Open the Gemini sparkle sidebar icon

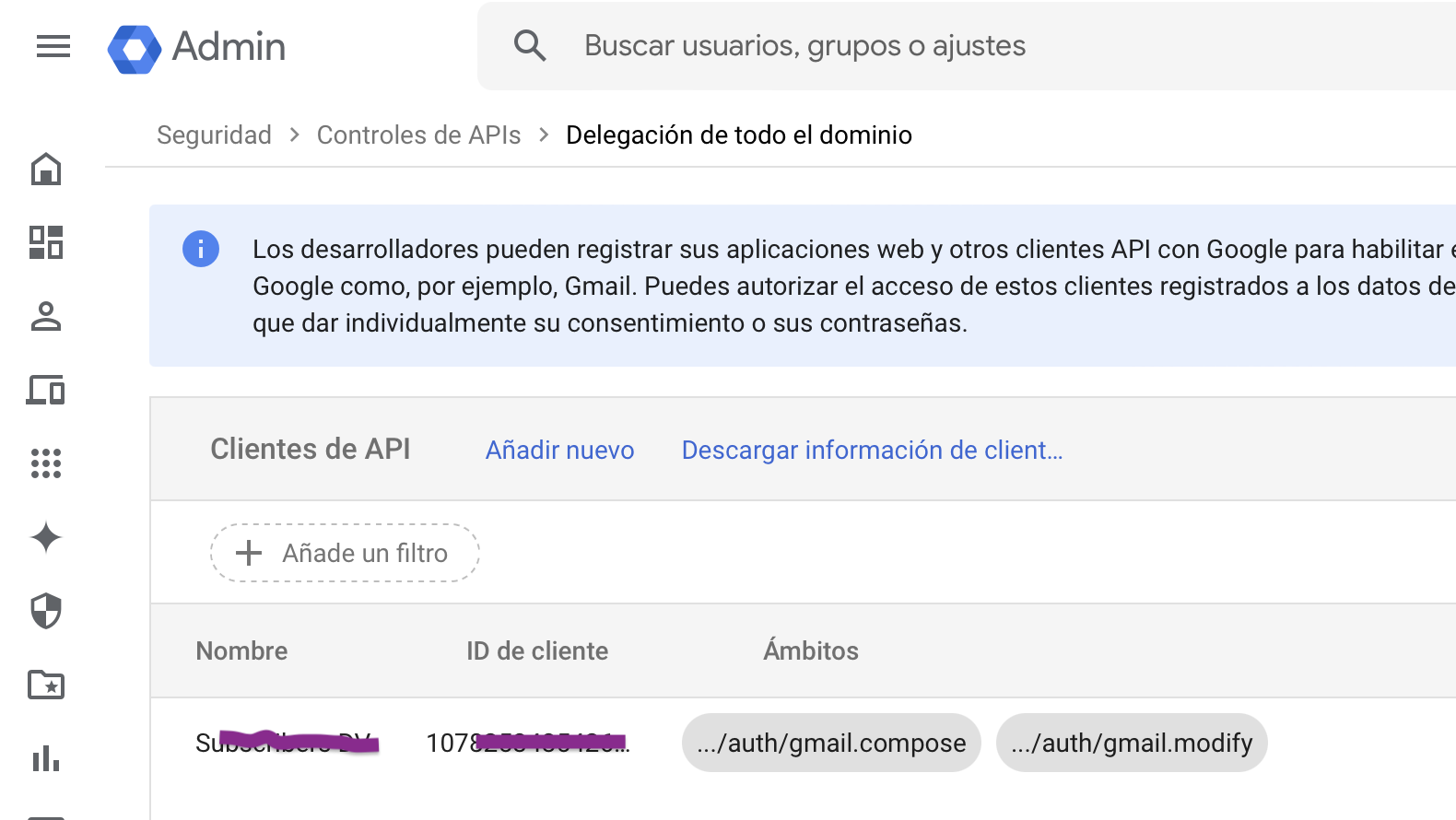46,537
